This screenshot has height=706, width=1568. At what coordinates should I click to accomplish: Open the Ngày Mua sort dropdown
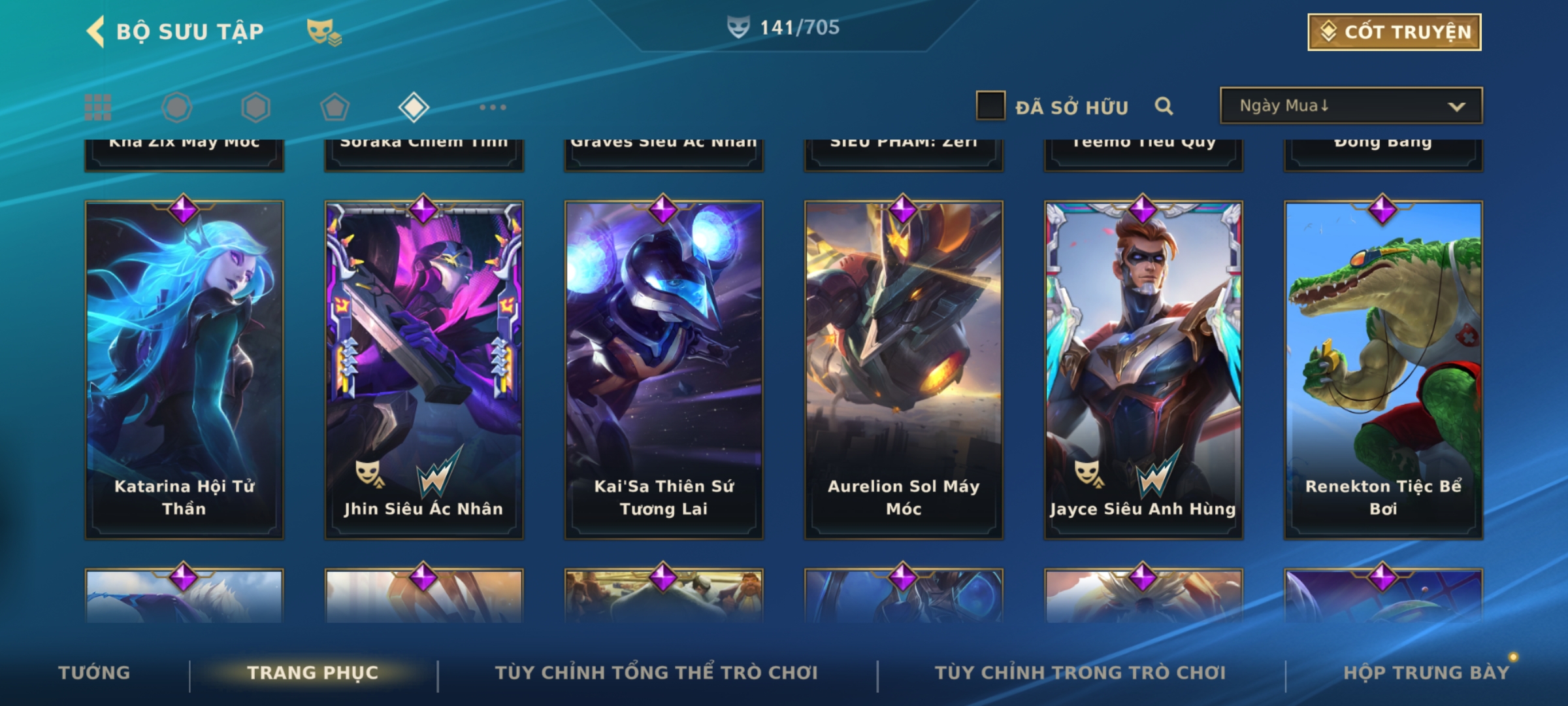(1351, 105)
